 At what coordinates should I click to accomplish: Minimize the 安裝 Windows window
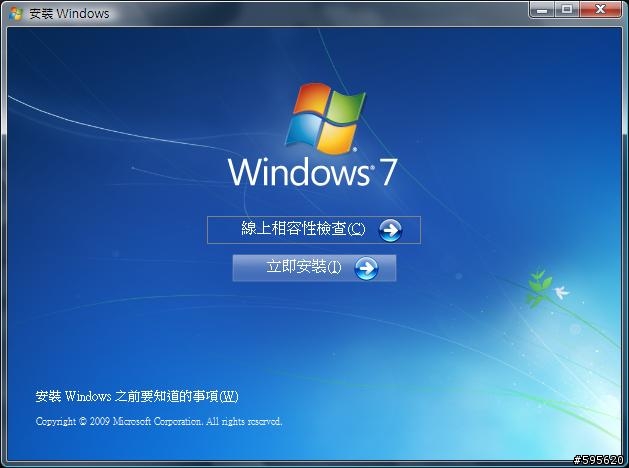click(x=542, y=10)
